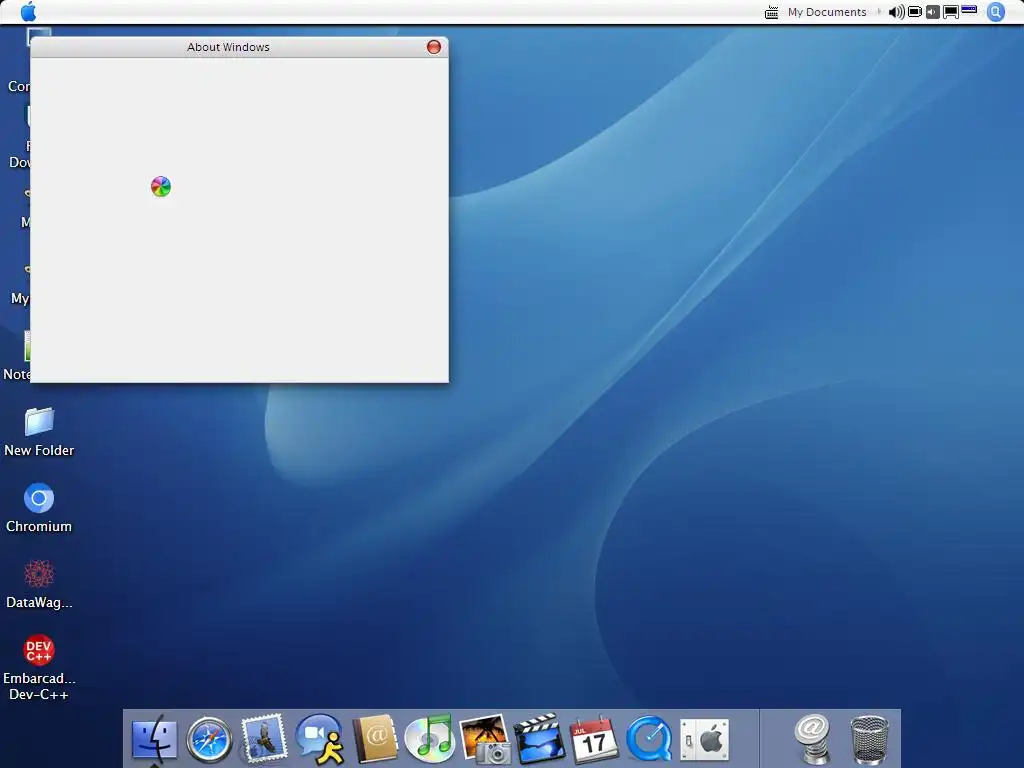Click the @ spring icon in dock

pyautogui.click(x=812, y=739)
